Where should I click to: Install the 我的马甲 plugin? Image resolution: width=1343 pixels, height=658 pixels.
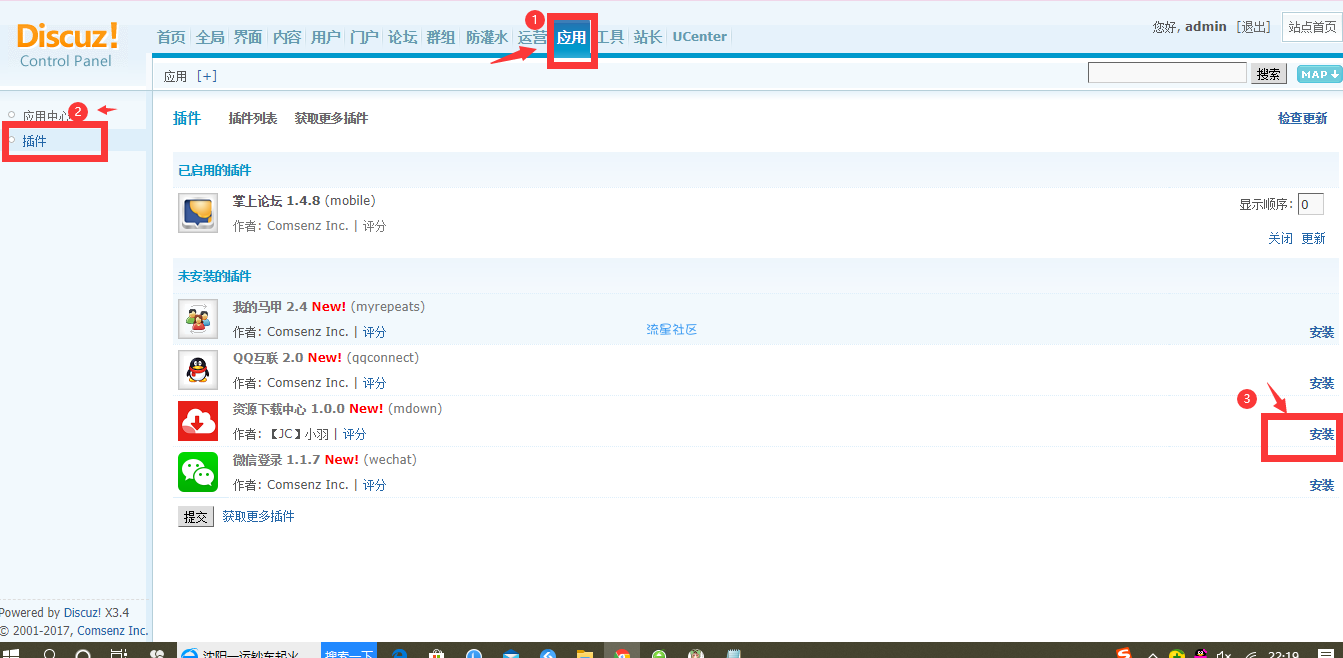[1322, 332]
